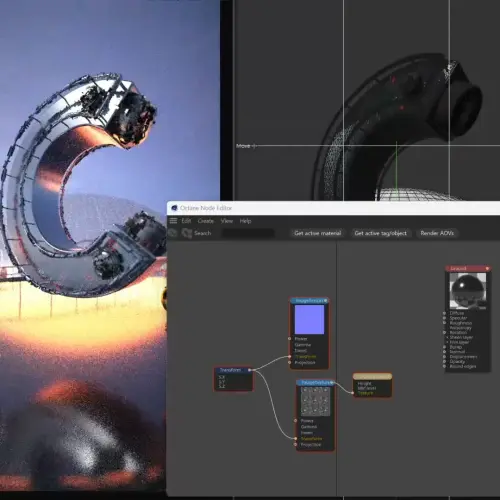Click Get active material button
This screenshot has height=500, width=500.
click(x=318, y=233)
